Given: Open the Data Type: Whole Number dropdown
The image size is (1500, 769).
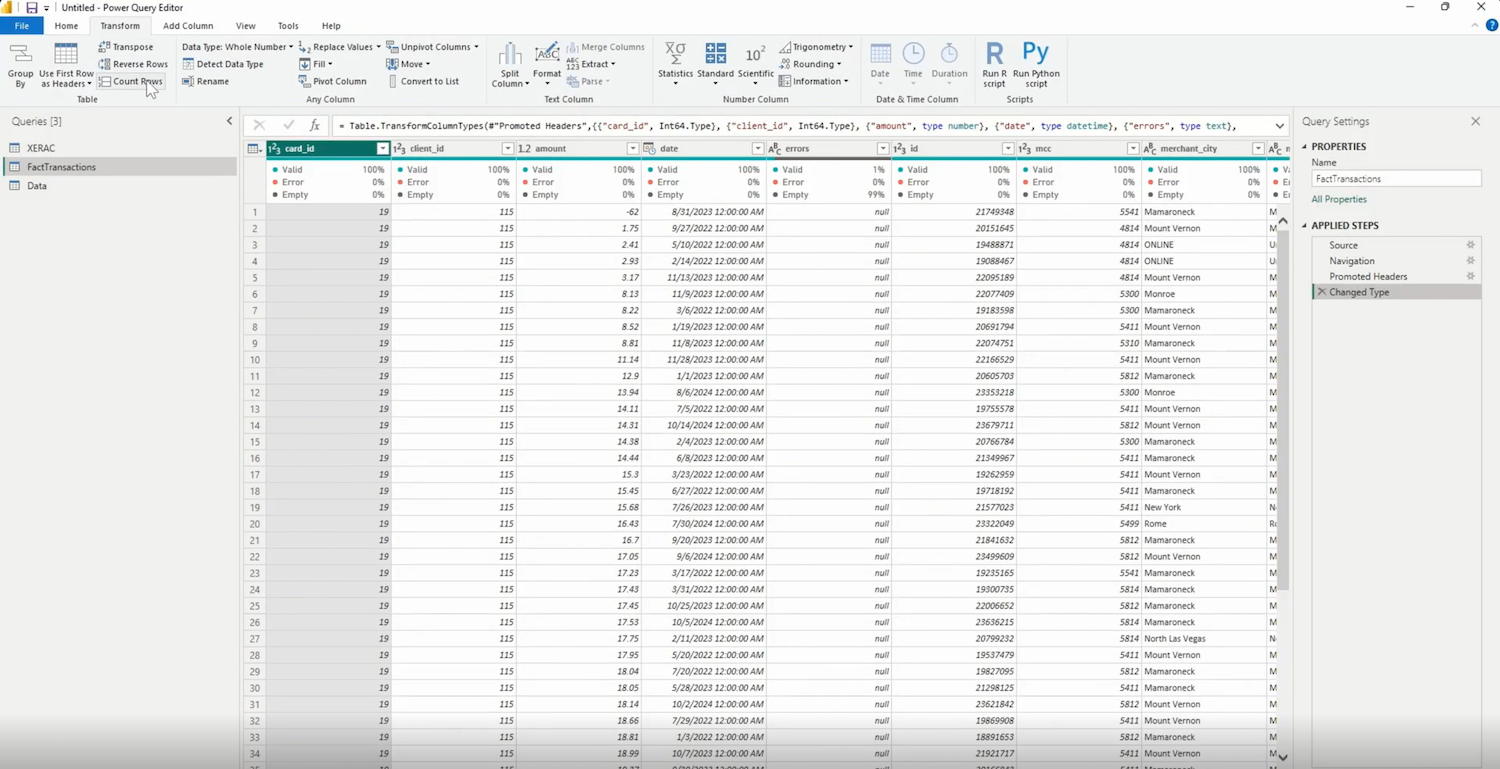Looking at the screenshot, I should pyautogui.click(x=237, y=47).
